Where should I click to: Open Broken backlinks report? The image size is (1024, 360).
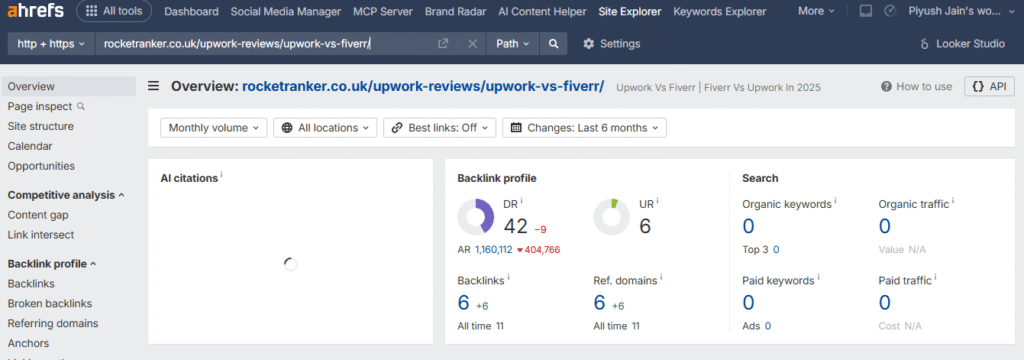coord(50,303)
